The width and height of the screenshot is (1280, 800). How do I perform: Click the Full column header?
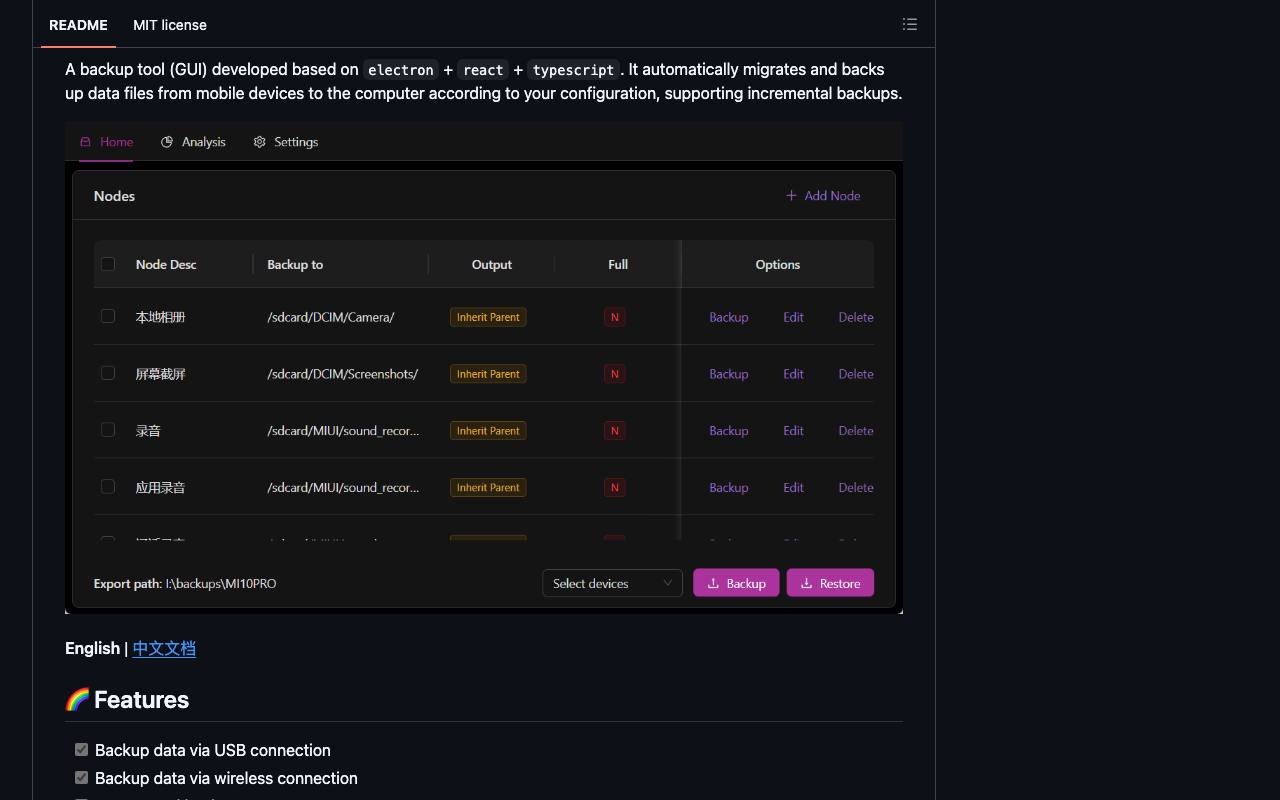(x=618, y=265)
